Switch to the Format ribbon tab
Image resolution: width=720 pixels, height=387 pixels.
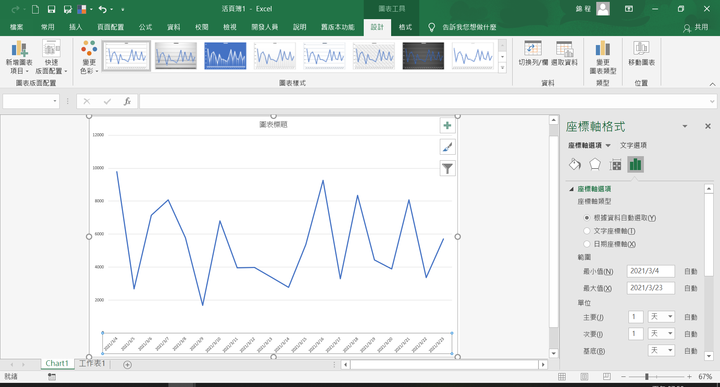405,27
